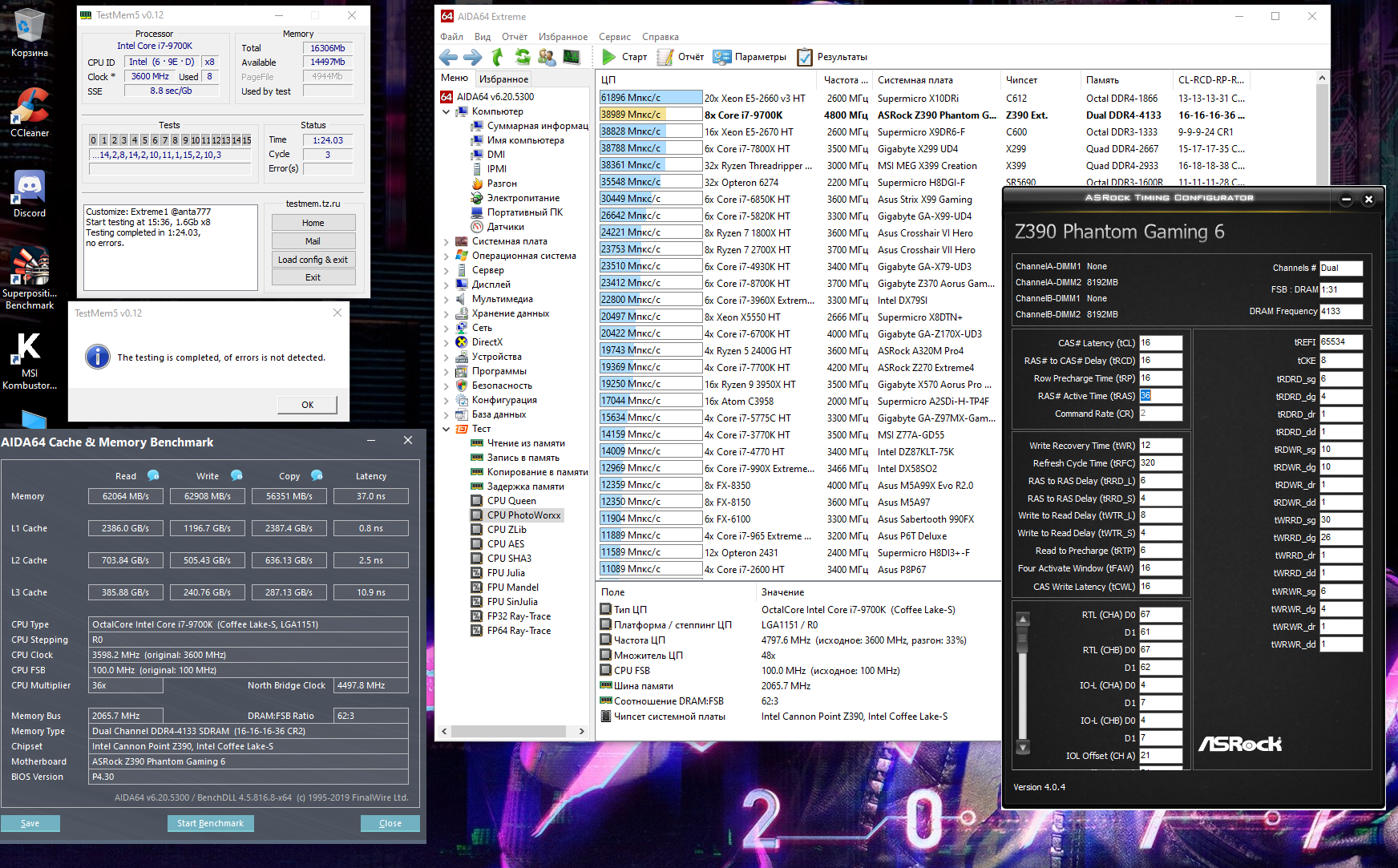Select the MSI Kombustor desktop icon
The image size is (1398, 868).
[x=30, y=360]
